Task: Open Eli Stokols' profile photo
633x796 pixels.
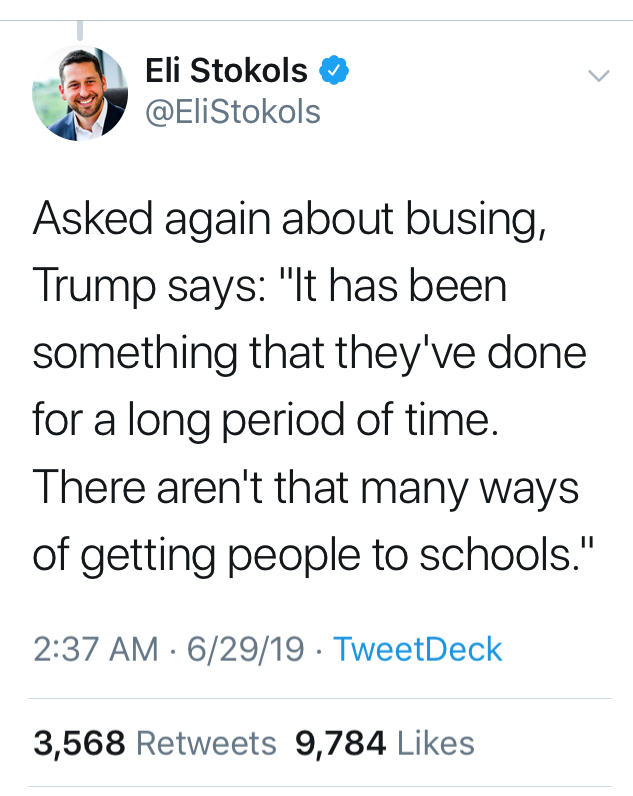Action: pos(80,93)
